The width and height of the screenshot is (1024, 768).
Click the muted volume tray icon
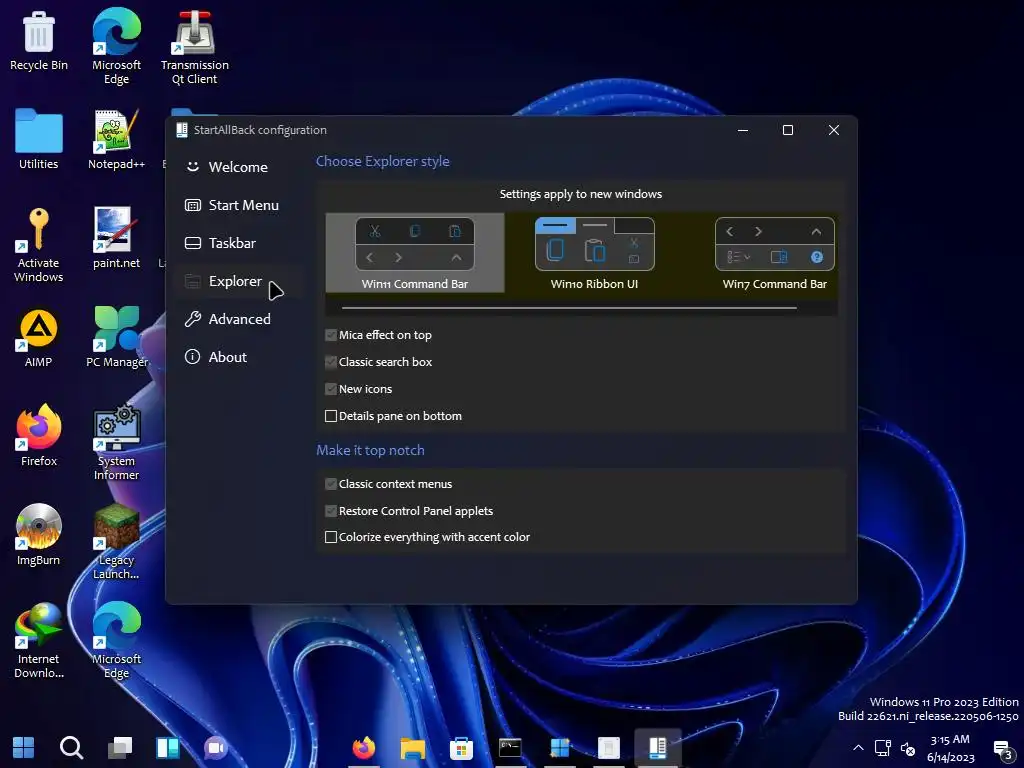pyautogui.click(x=908, y=748)
